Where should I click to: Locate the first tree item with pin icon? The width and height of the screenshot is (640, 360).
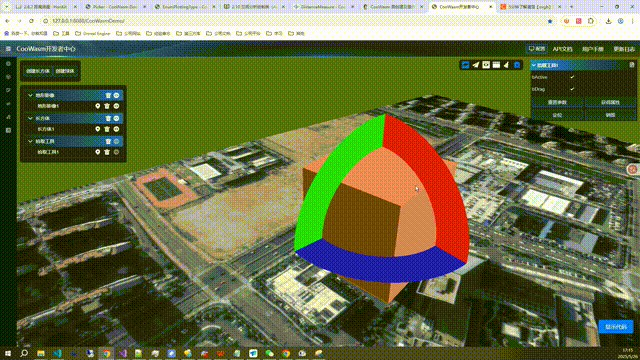98,106
